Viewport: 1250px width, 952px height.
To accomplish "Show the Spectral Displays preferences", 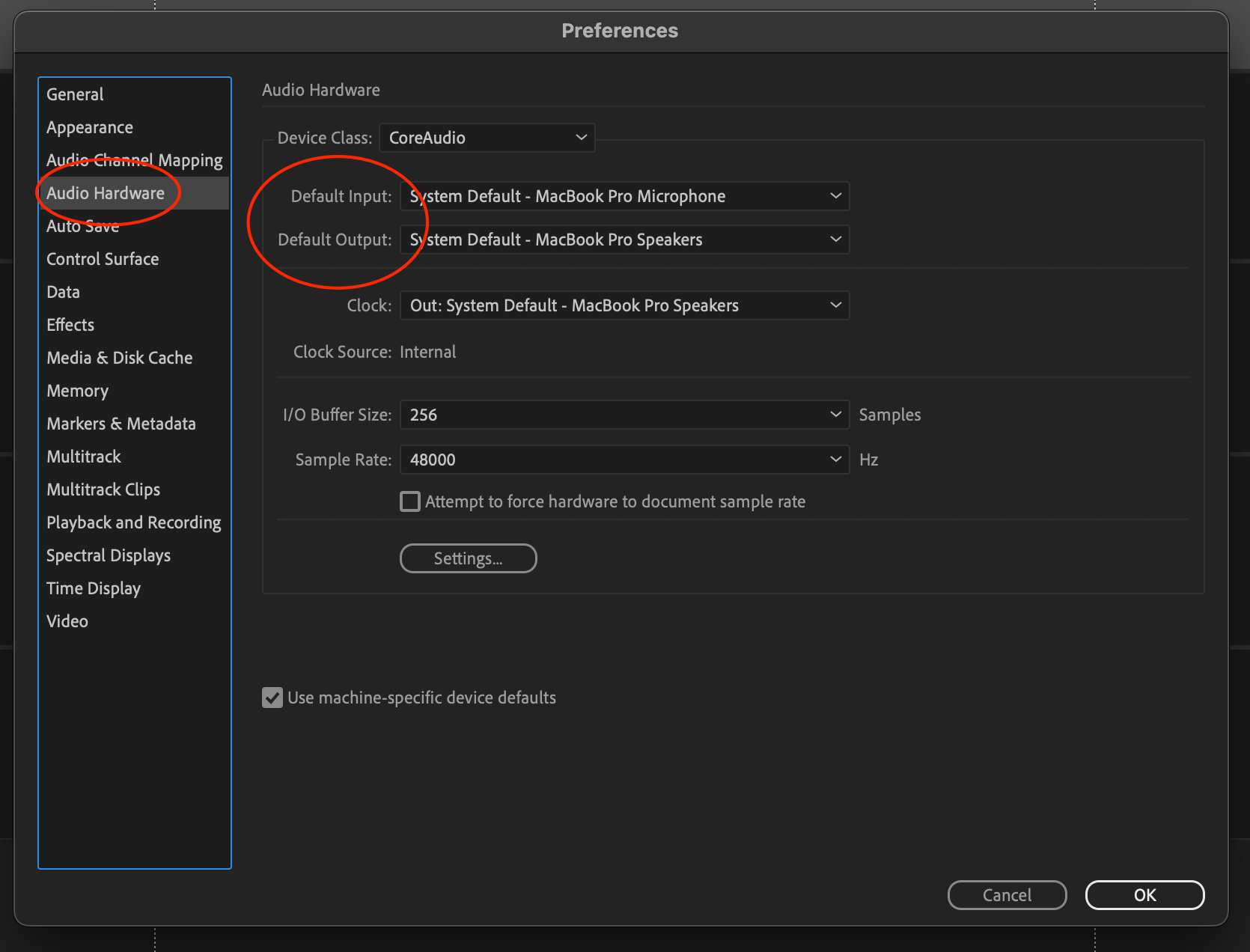I will [x=109, y=555].
